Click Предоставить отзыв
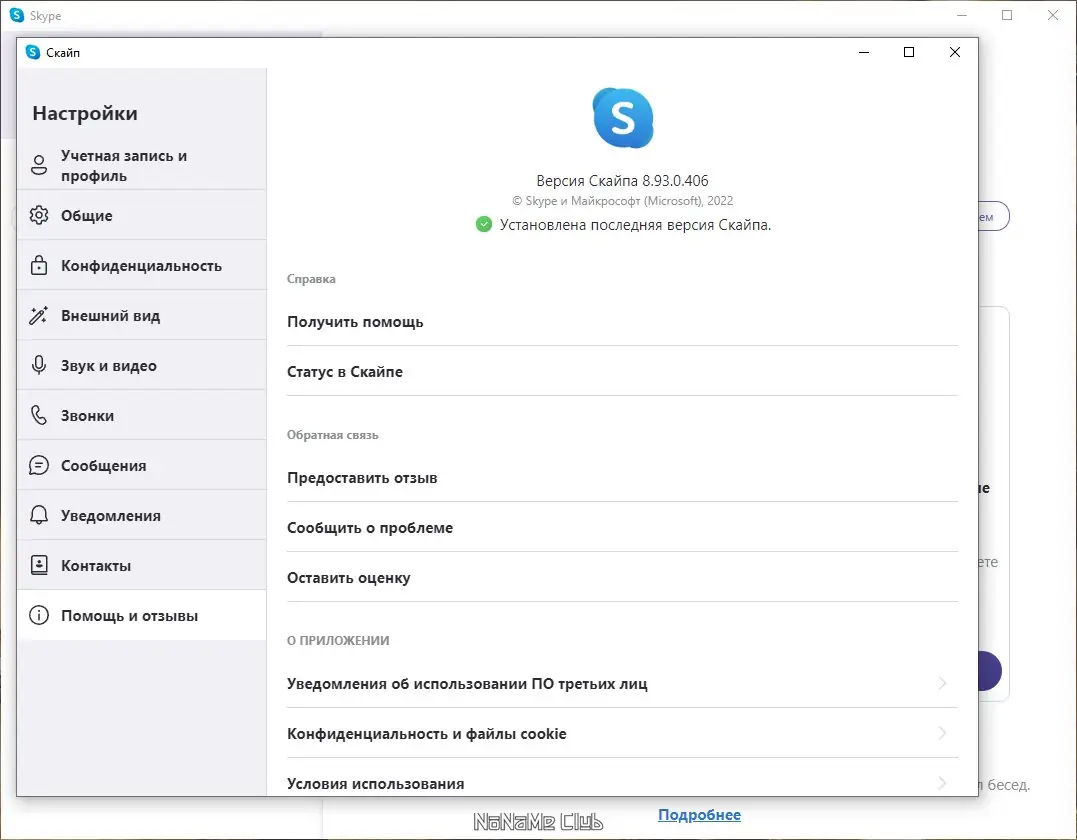The width and height of the screenshot is (1077, 840). click(622, 477)
